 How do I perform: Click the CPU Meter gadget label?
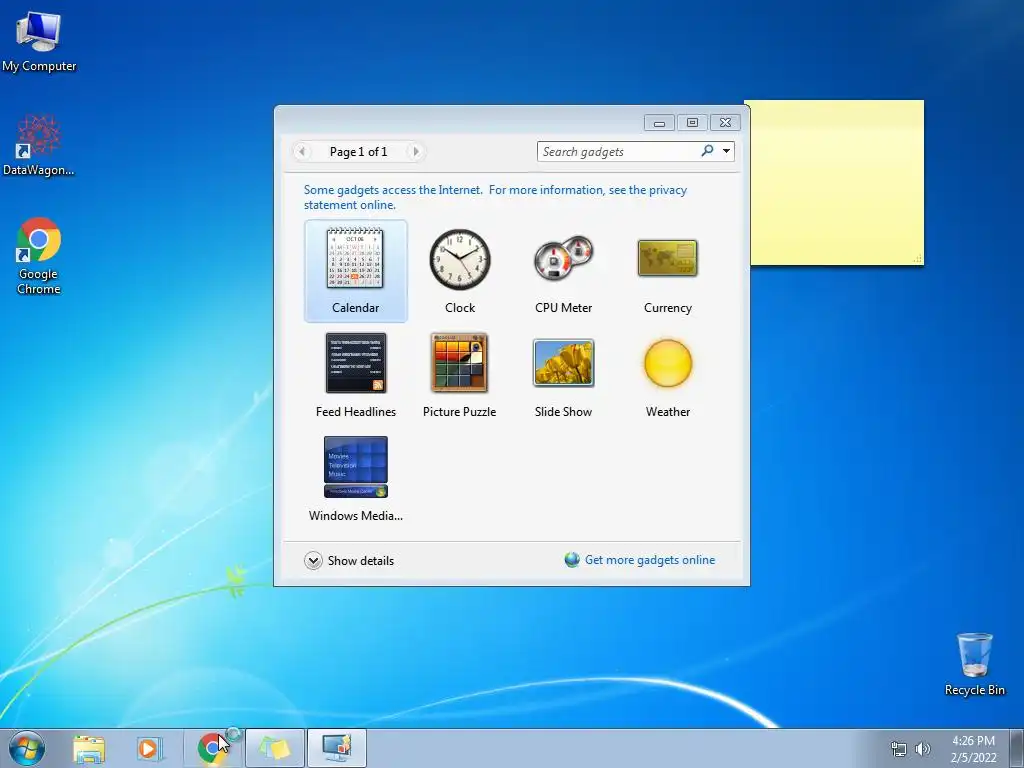coord(564,308)
